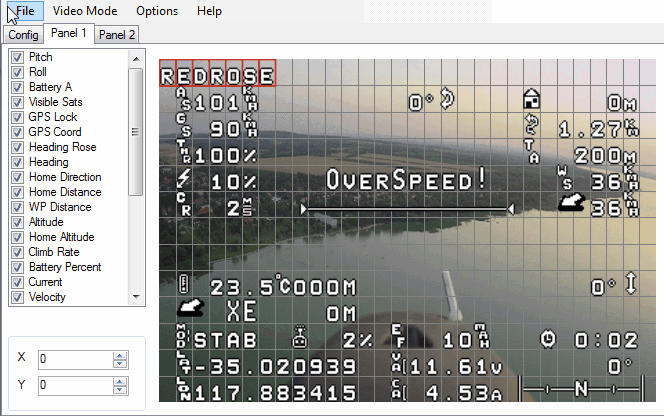Select the OverSpeed! warning text
The width and height of the screenshot is (664, 416).
406,180
